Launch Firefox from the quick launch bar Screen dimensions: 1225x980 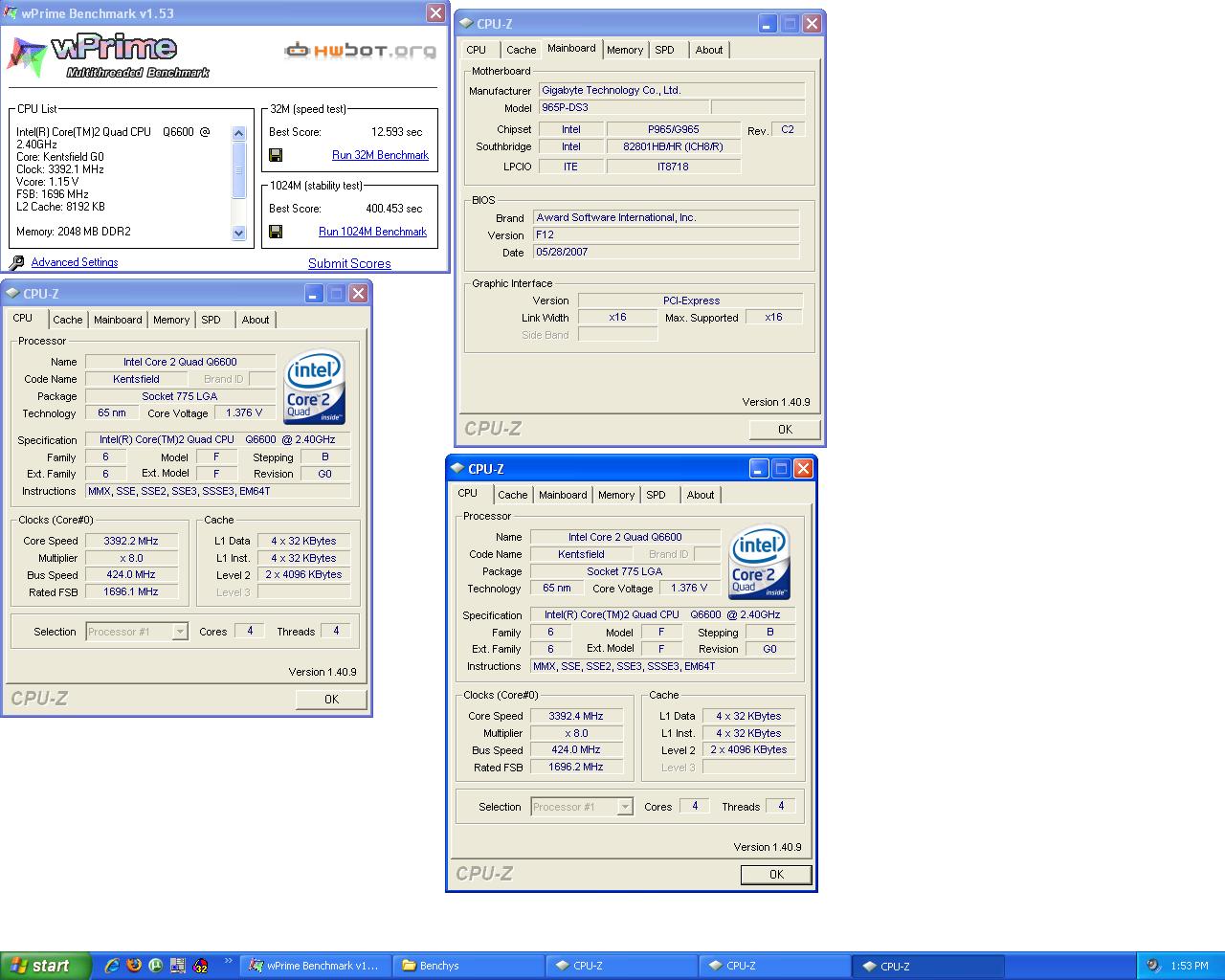tap(134, 966)
